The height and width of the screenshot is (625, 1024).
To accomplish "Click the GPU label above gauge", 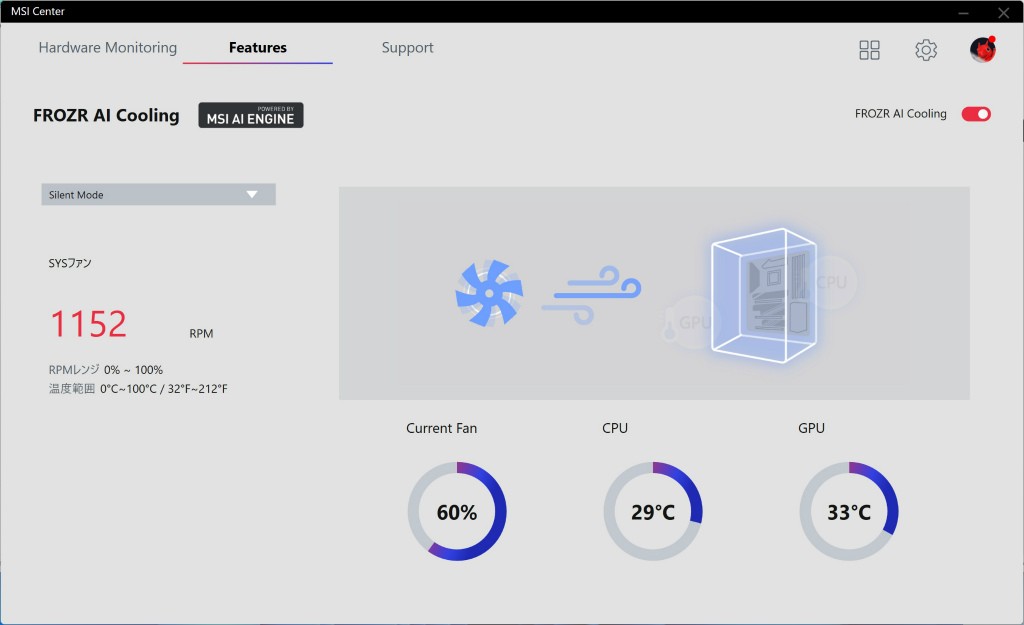I will [811, 428].
